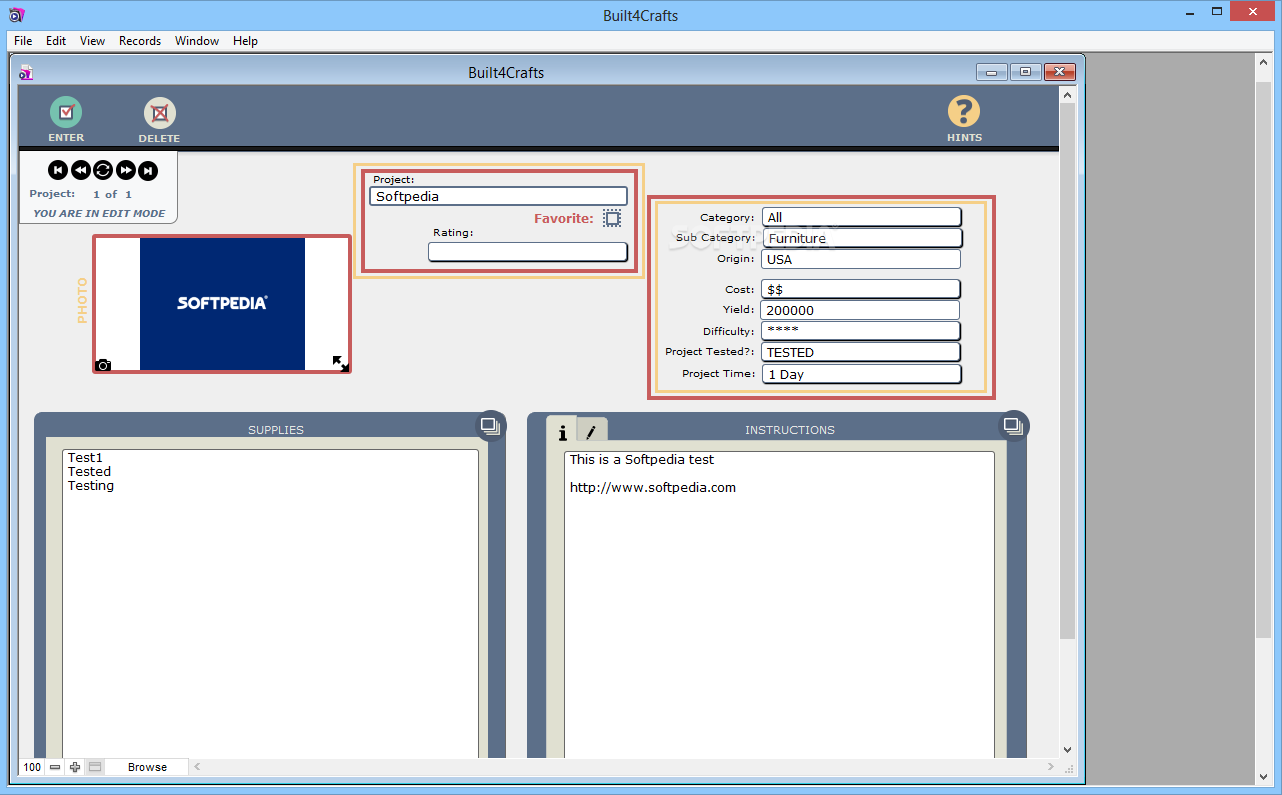Open the Window menu
This screenshot has height=795, width=1282.
[197, 41]
